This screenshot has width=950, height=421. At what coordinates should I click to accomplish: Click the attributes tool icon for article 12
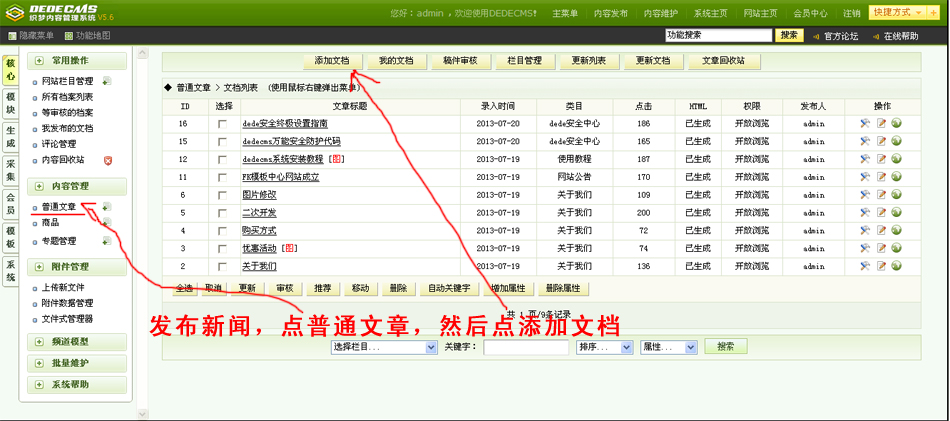tap(865, 160)
